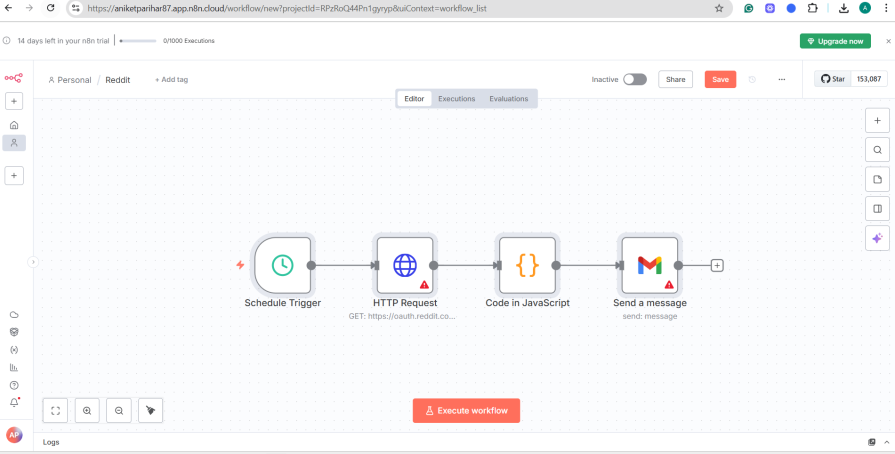
Task: Click Add tag link
Action: pos(171,79)
